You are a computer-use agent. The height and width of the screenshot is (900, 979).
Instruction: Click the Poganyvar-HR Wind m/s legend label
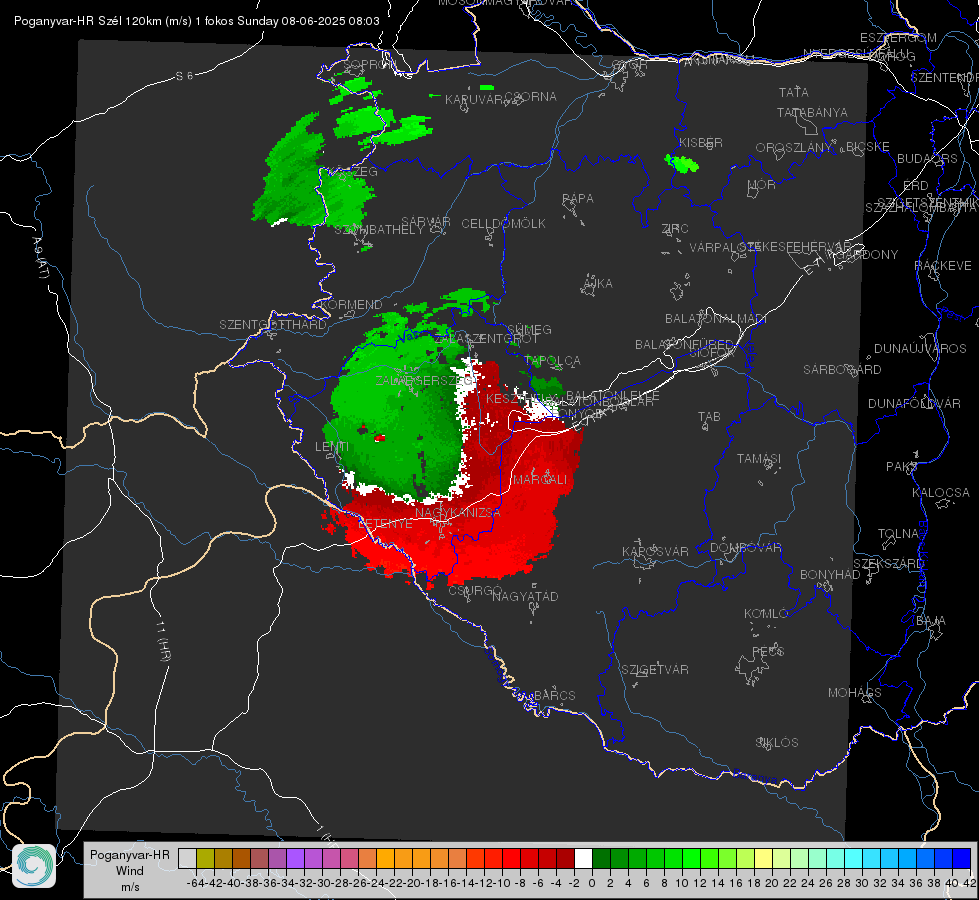click(x=130, y=871)
